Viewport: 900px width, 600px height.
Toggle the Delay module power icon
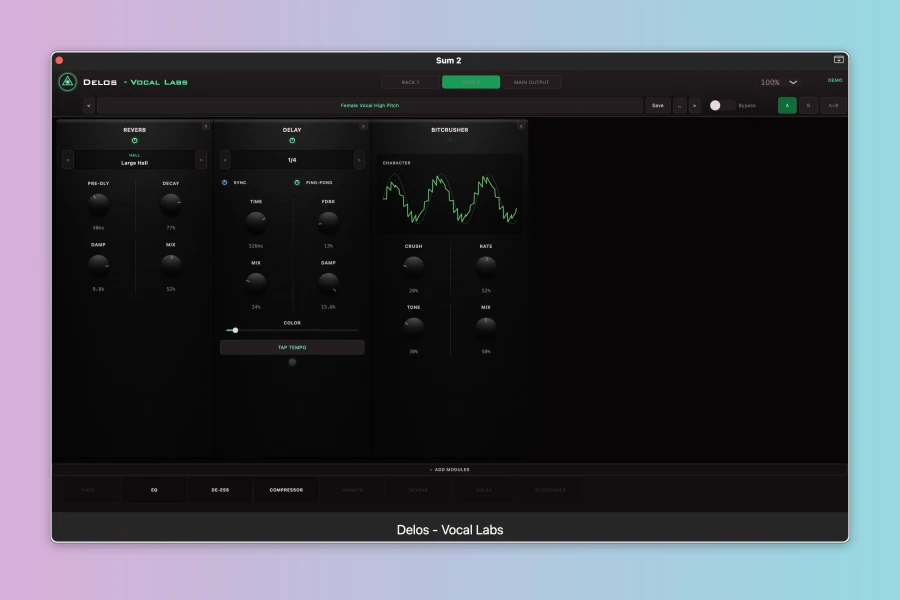292,141
